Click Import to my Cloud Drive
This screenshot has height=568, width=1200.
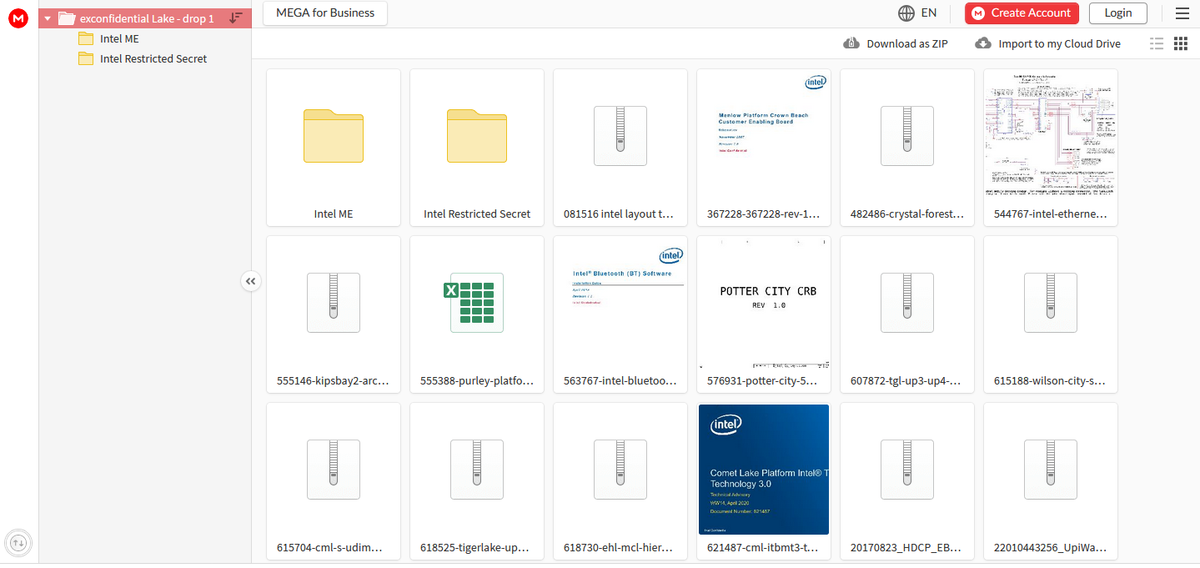[x=1048, y=44]
